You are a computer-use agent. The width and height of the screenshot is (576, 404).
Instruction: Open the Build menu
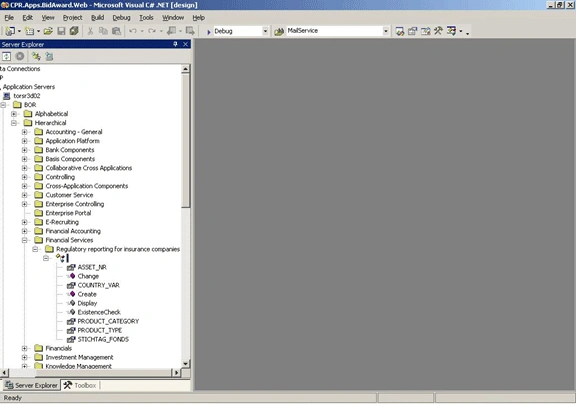pos(97,18)
